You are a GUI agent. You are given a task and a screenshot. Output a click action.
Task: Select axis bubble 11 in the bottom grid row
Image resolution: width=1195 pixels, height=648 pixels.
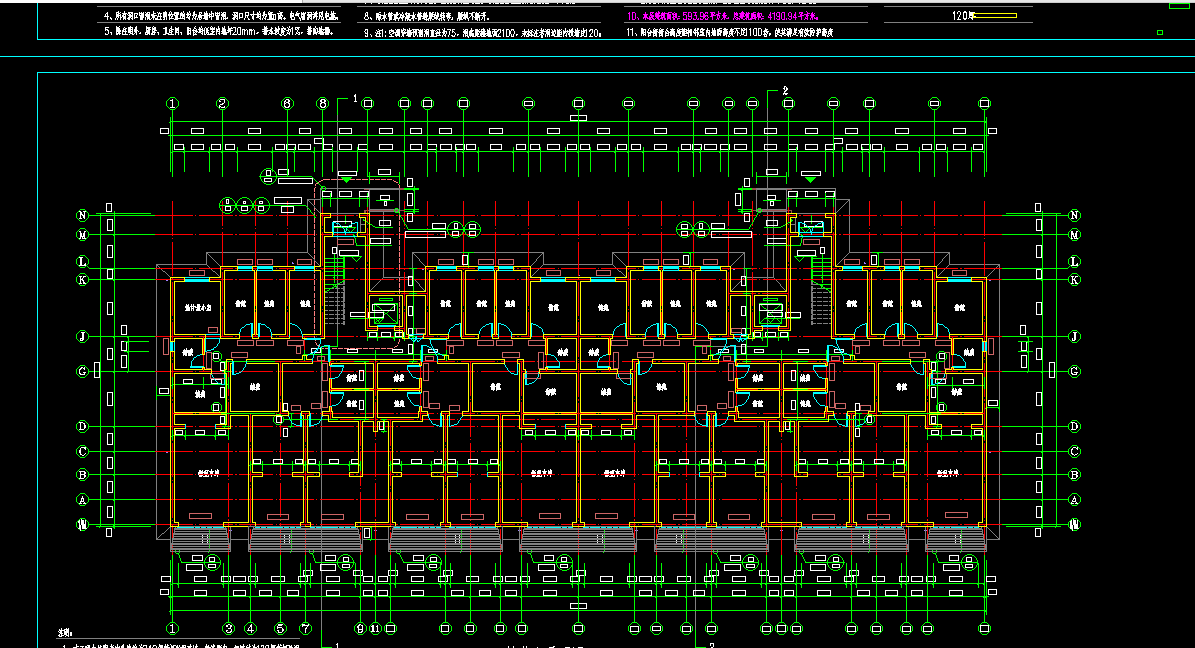pos(375,629)
